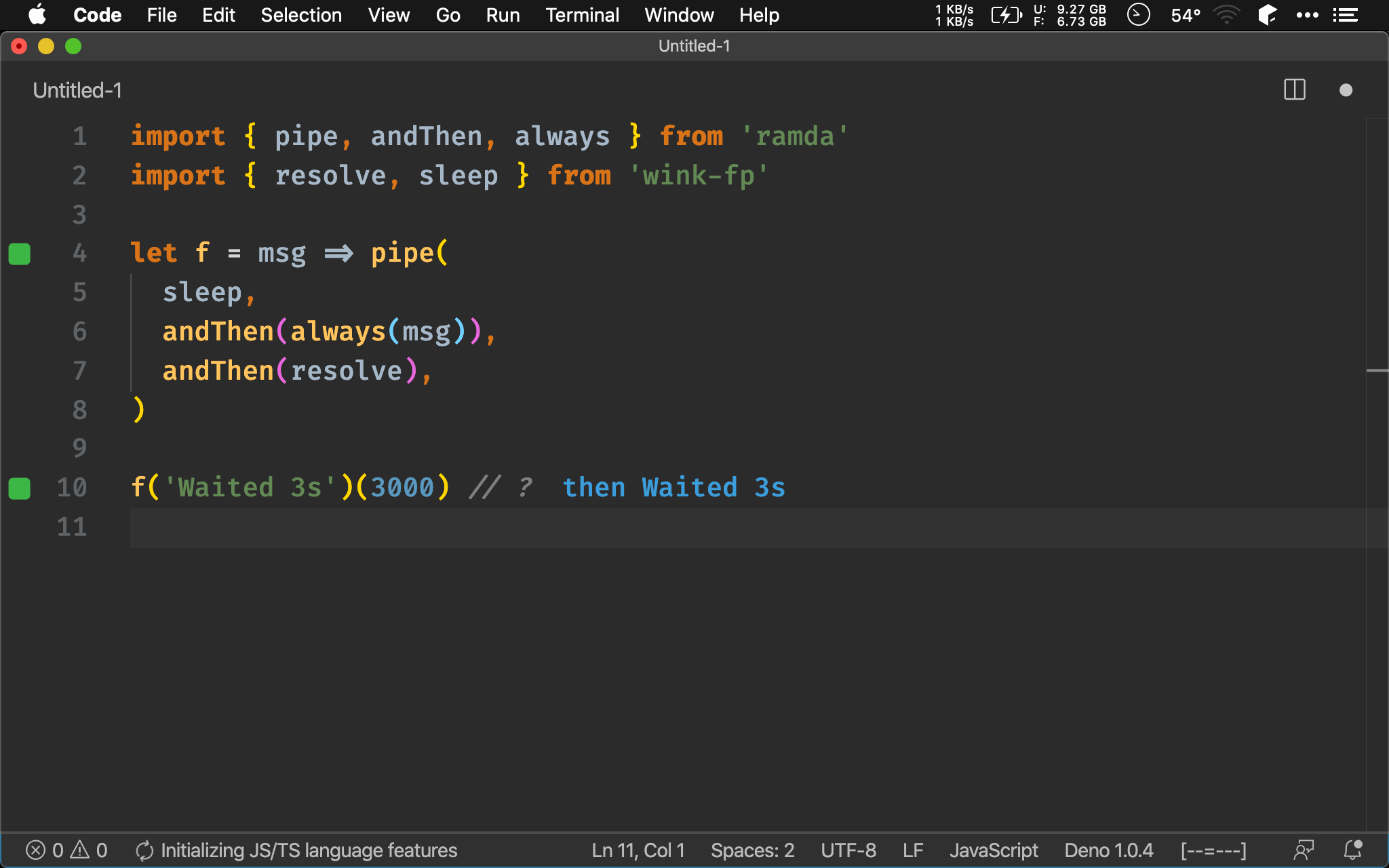Viewport: 1389px width, 868px height.
Task: Open the Window menu
Action: point(679,15)
